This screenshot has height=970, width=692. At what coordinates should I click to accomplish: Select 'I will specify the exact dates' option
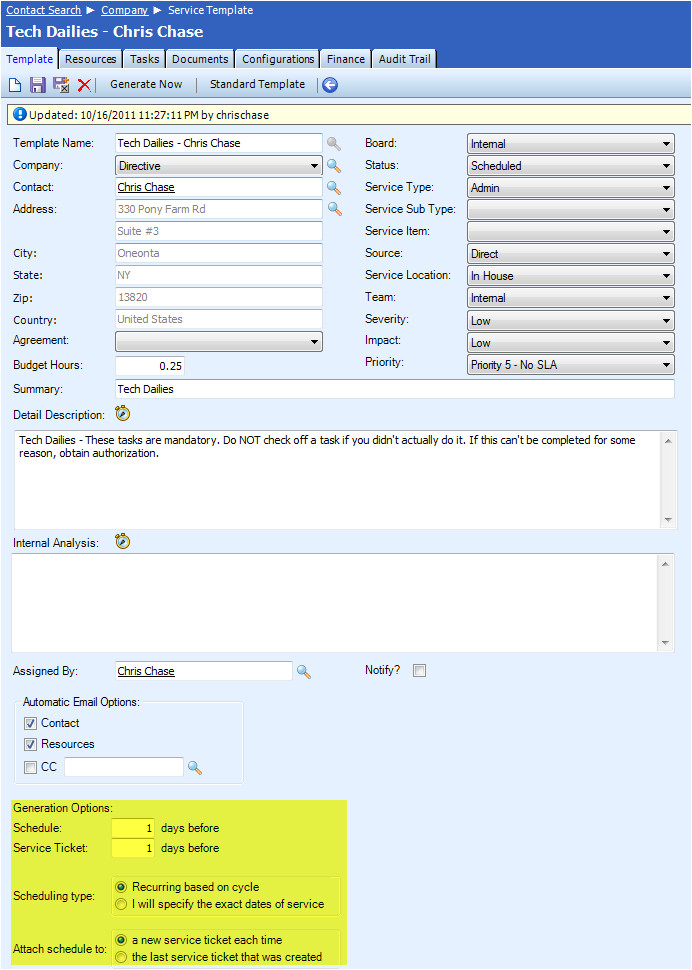click(x=122, y=904)
